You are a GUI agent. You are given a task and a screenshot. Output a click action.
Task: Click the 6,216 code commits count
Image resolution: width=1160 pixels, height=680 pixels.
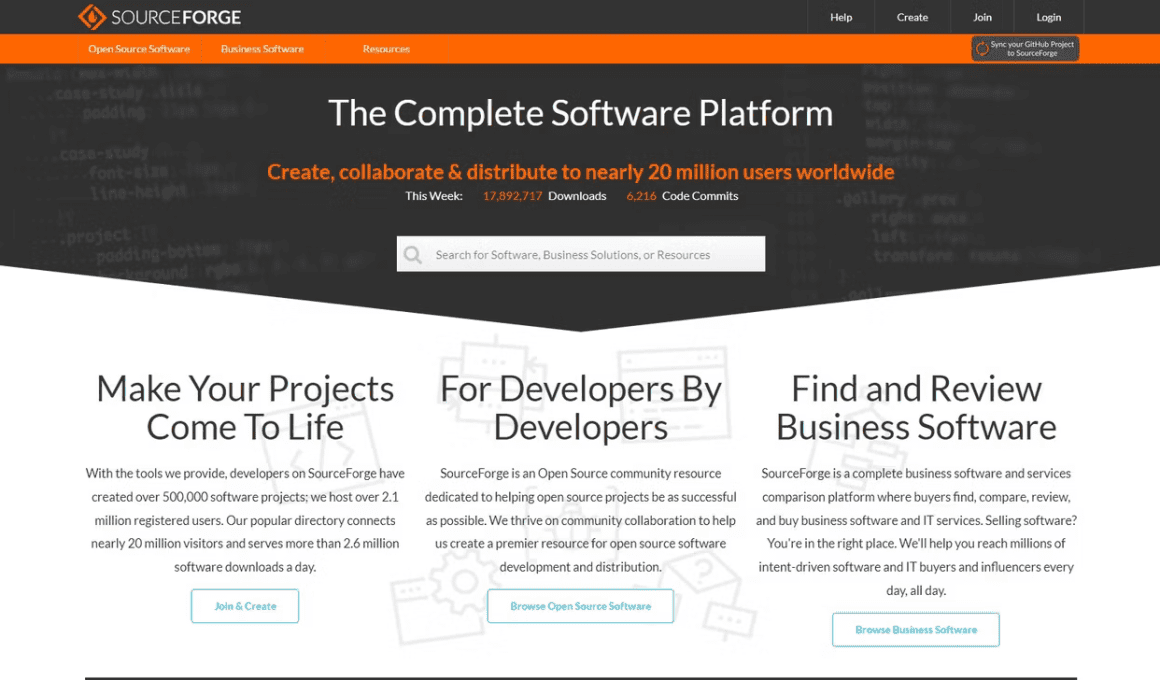[641, 196]
